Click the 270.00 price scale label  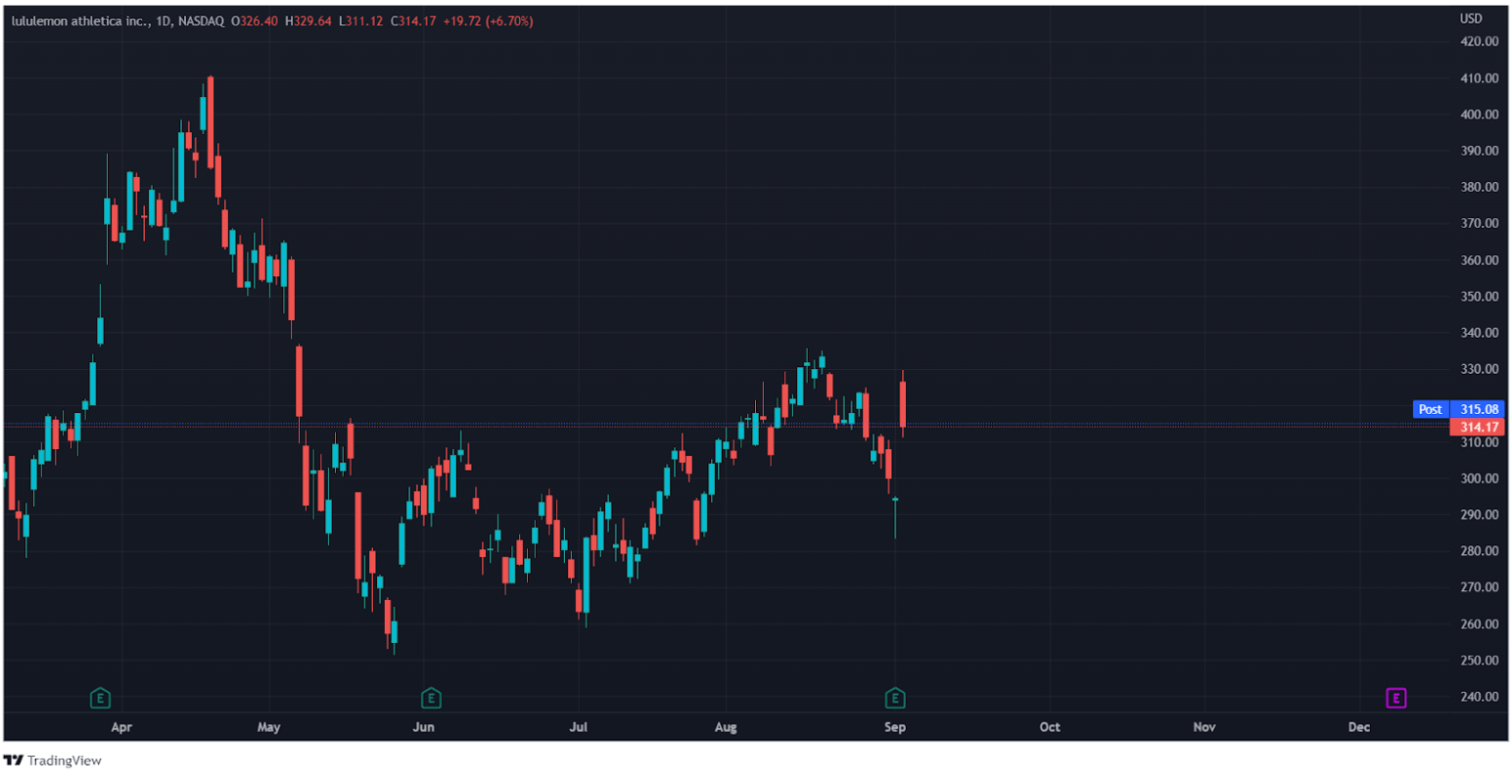point(1480,587)
